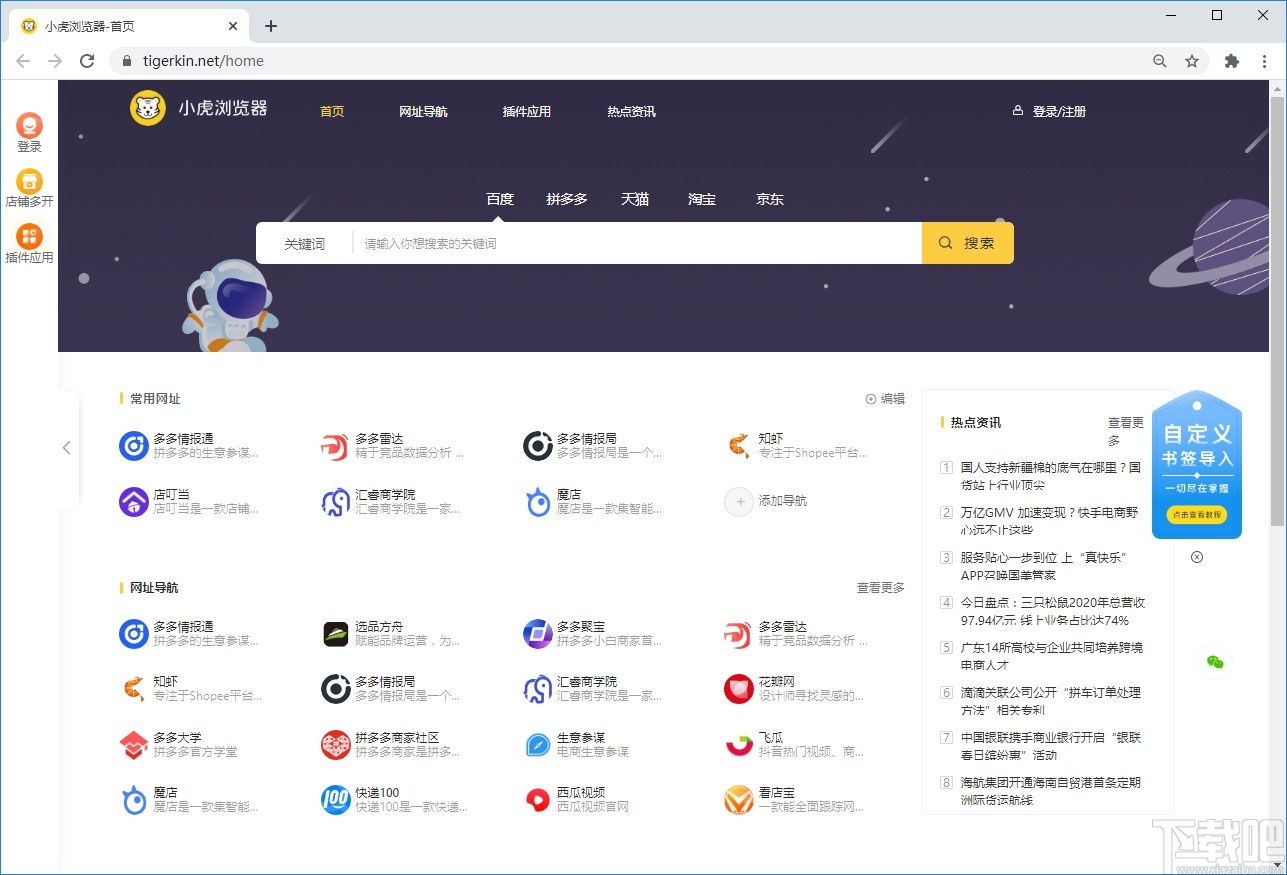Click the floating WeChat contact icon
1287x875 pixels.
pos(1214,661)
